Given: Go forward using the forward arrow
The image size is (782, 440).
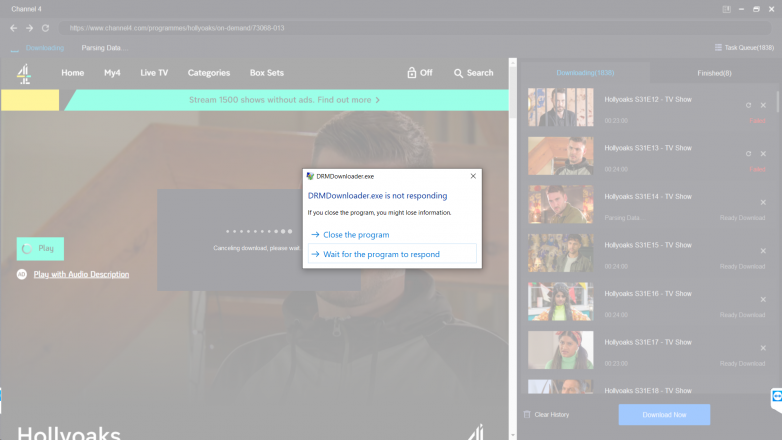Looking at the screenshot, I should tap(29, 28).
